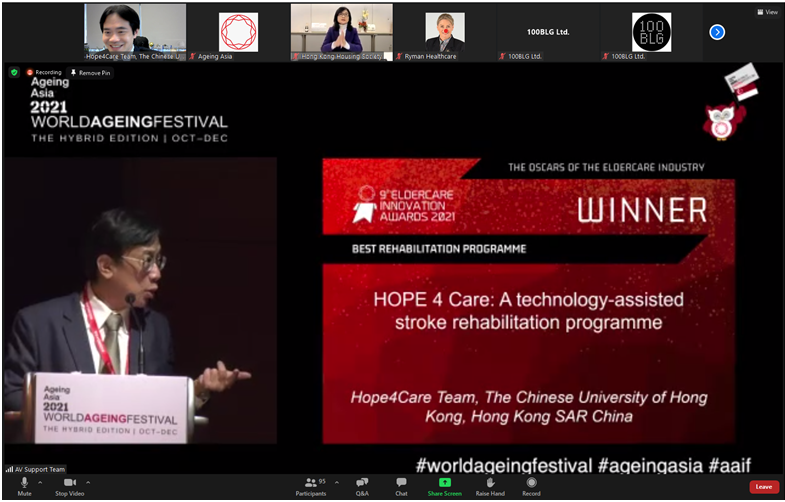Image resolution: width=785 pixels, height=502 pixels.
Task: Open the Q&A window
Action: 362,486
